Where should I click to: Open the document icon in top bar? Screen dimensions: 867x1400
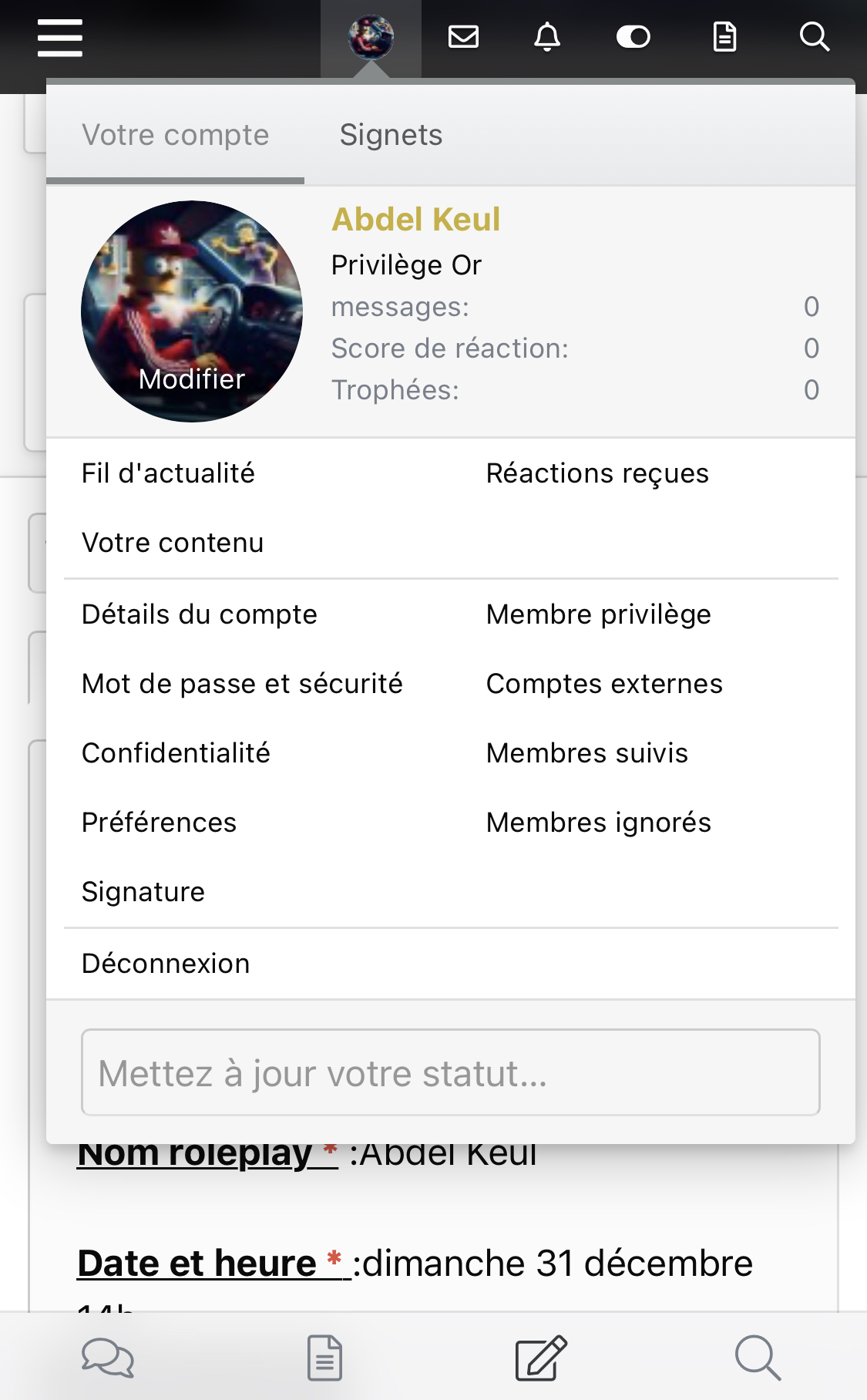click(724, 36)
